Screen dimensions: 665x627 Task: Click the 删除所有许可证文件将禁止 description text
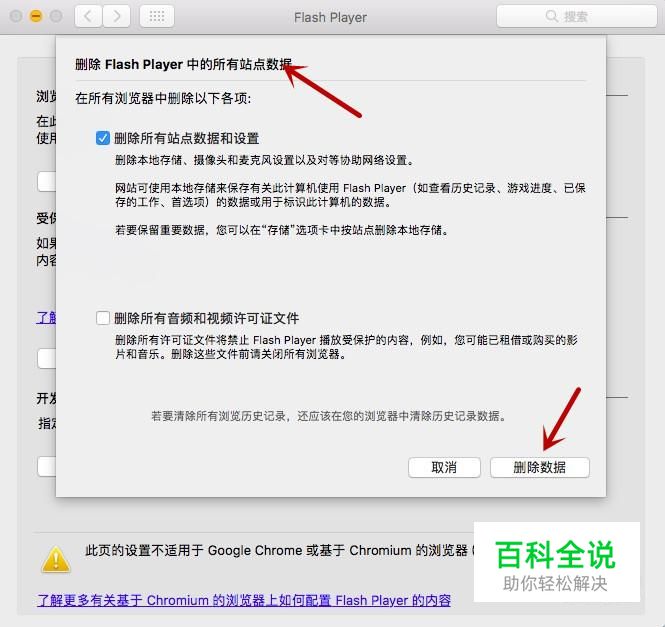pos(346,347)
